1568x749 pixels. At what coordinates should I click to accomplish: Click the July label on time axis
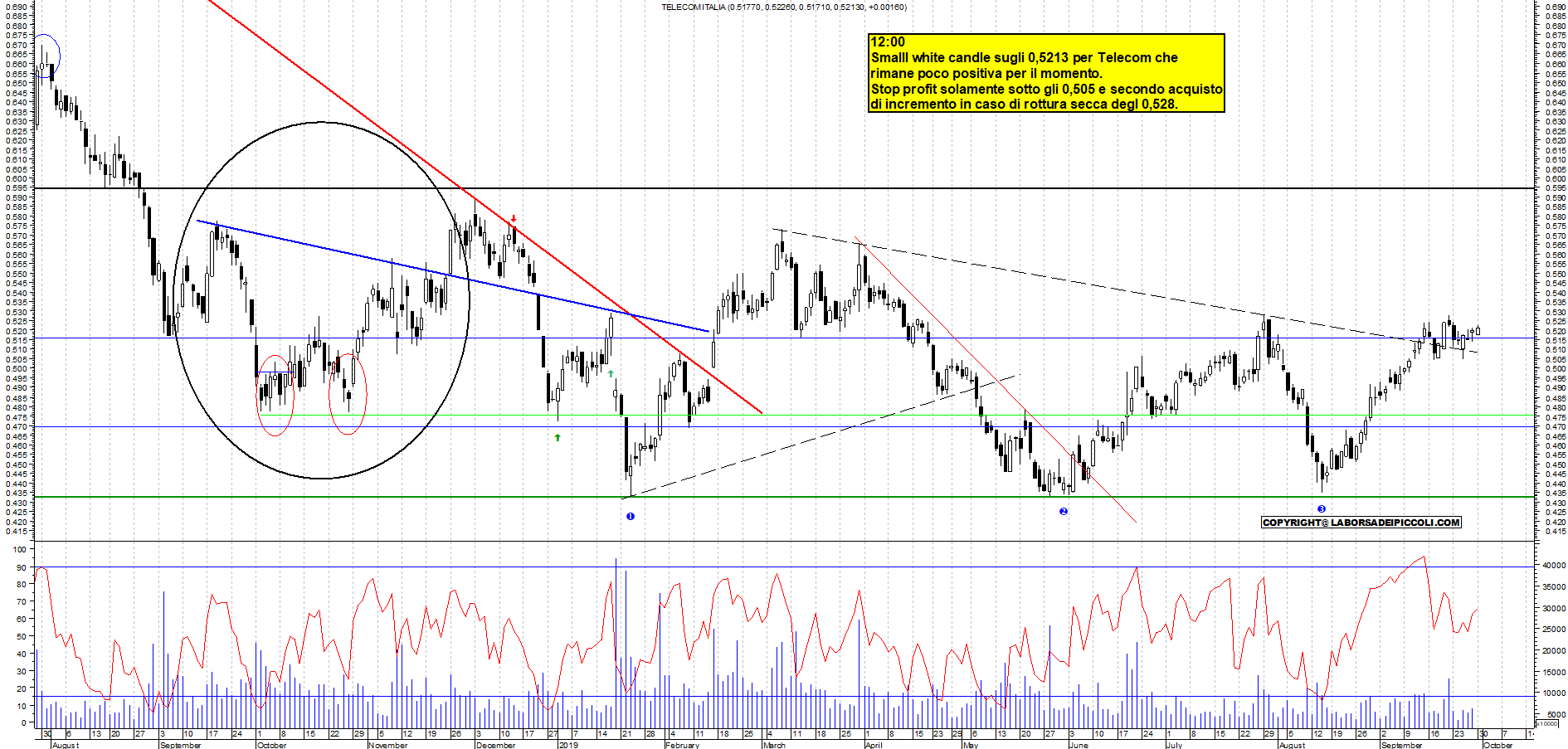click(x=1174, y=745)
